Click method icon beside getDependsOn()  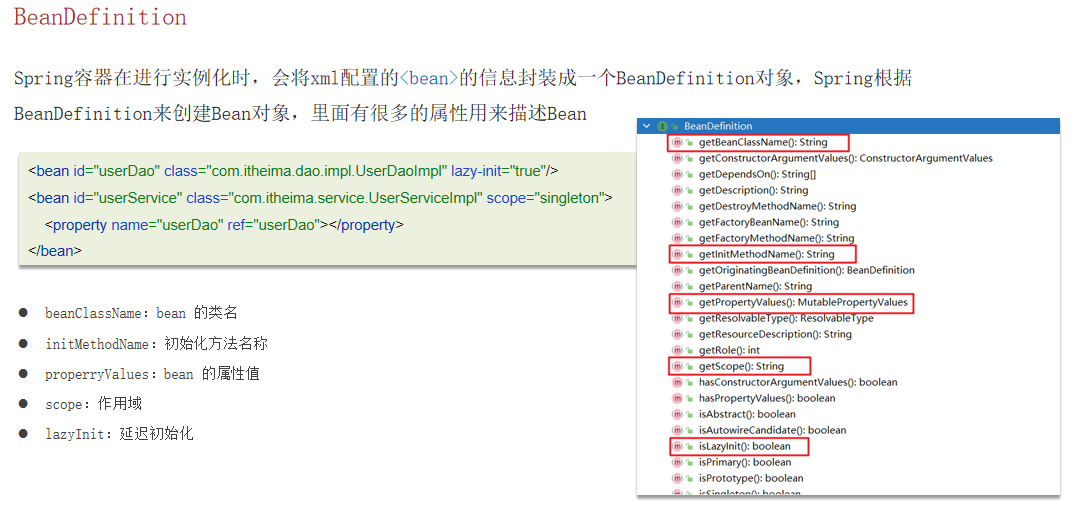coord(678,174)
